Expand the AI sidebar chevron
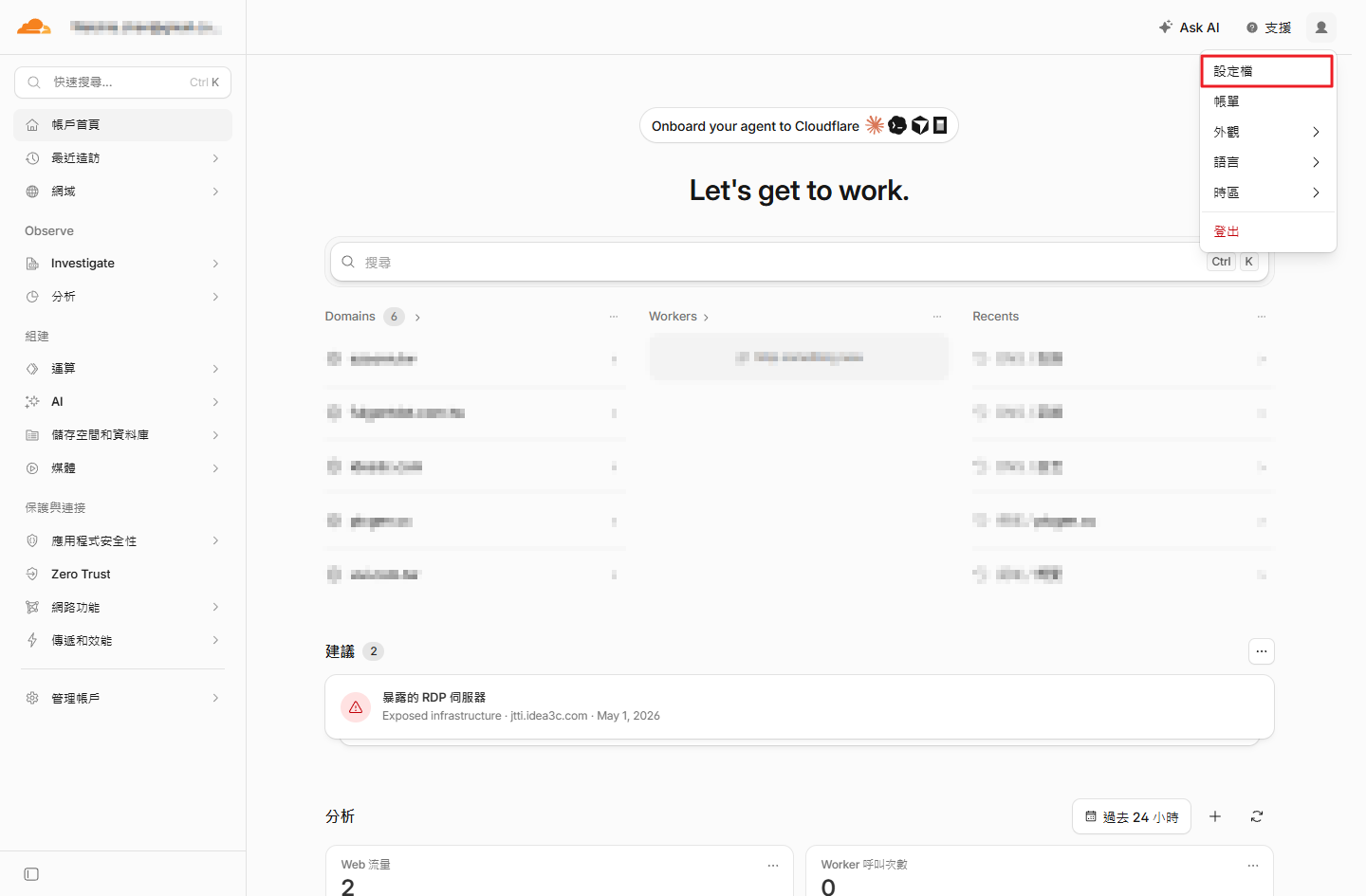Viewport: 1366px width, 896px height. click(x=215, y=402)
